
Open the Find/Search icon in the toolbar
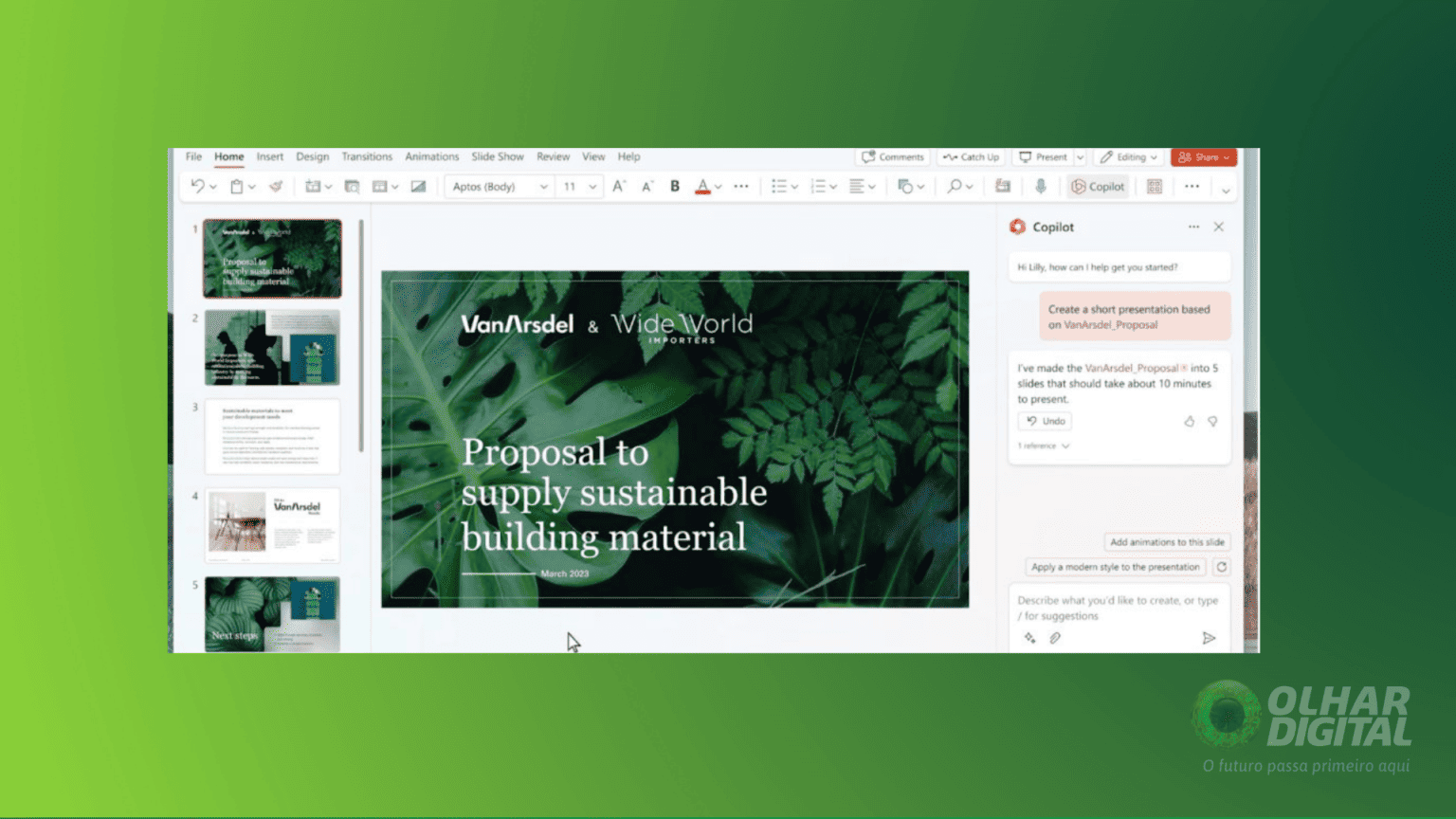[955, 187]
